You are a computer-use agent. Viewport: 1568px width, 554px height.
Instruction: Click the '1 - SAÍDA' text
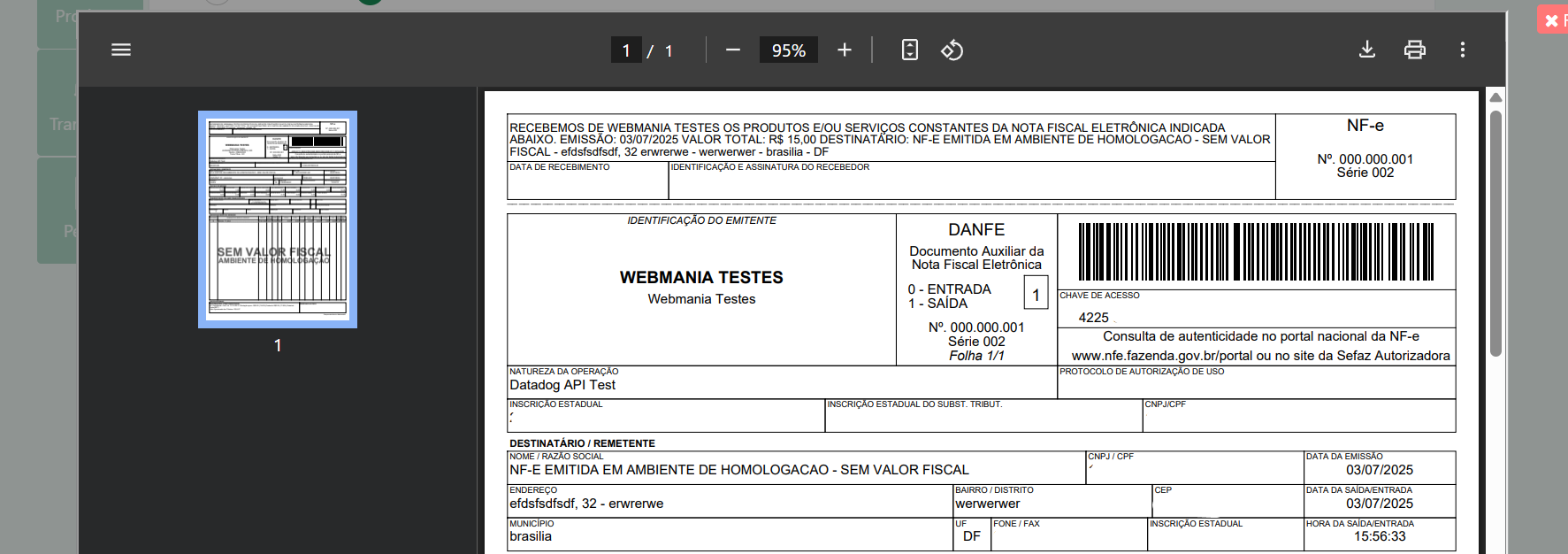coord(937,304)
